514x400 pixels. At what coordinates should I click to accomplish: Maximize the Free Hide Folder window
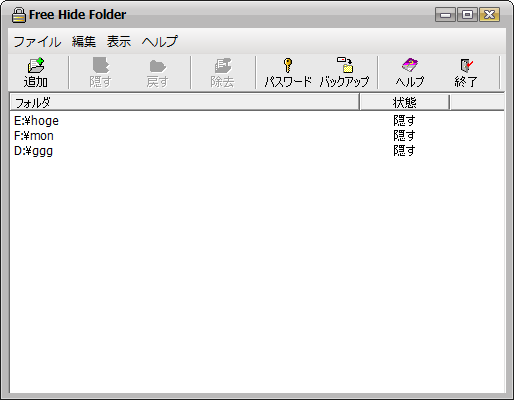(x=467, y=15)
